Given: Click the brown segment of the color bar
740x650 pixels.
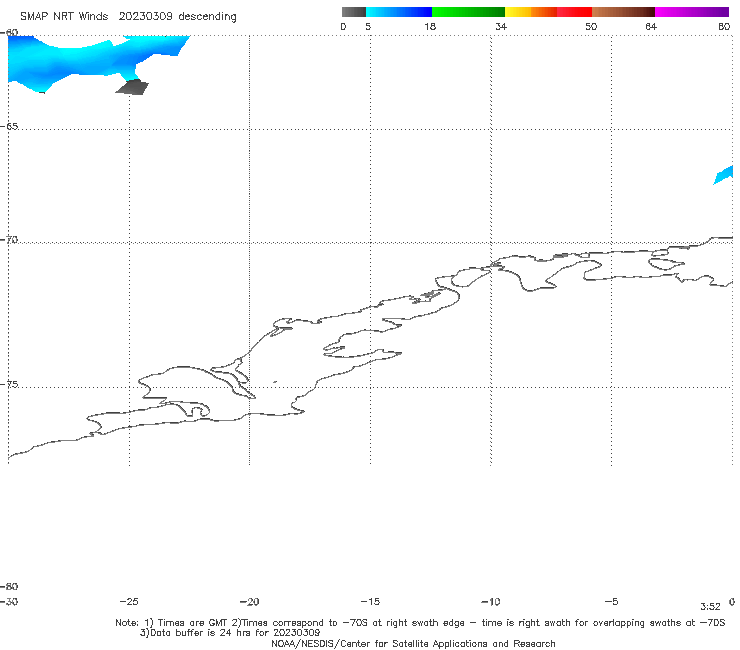Looking at the screenshot, I should tap(623, 12).
